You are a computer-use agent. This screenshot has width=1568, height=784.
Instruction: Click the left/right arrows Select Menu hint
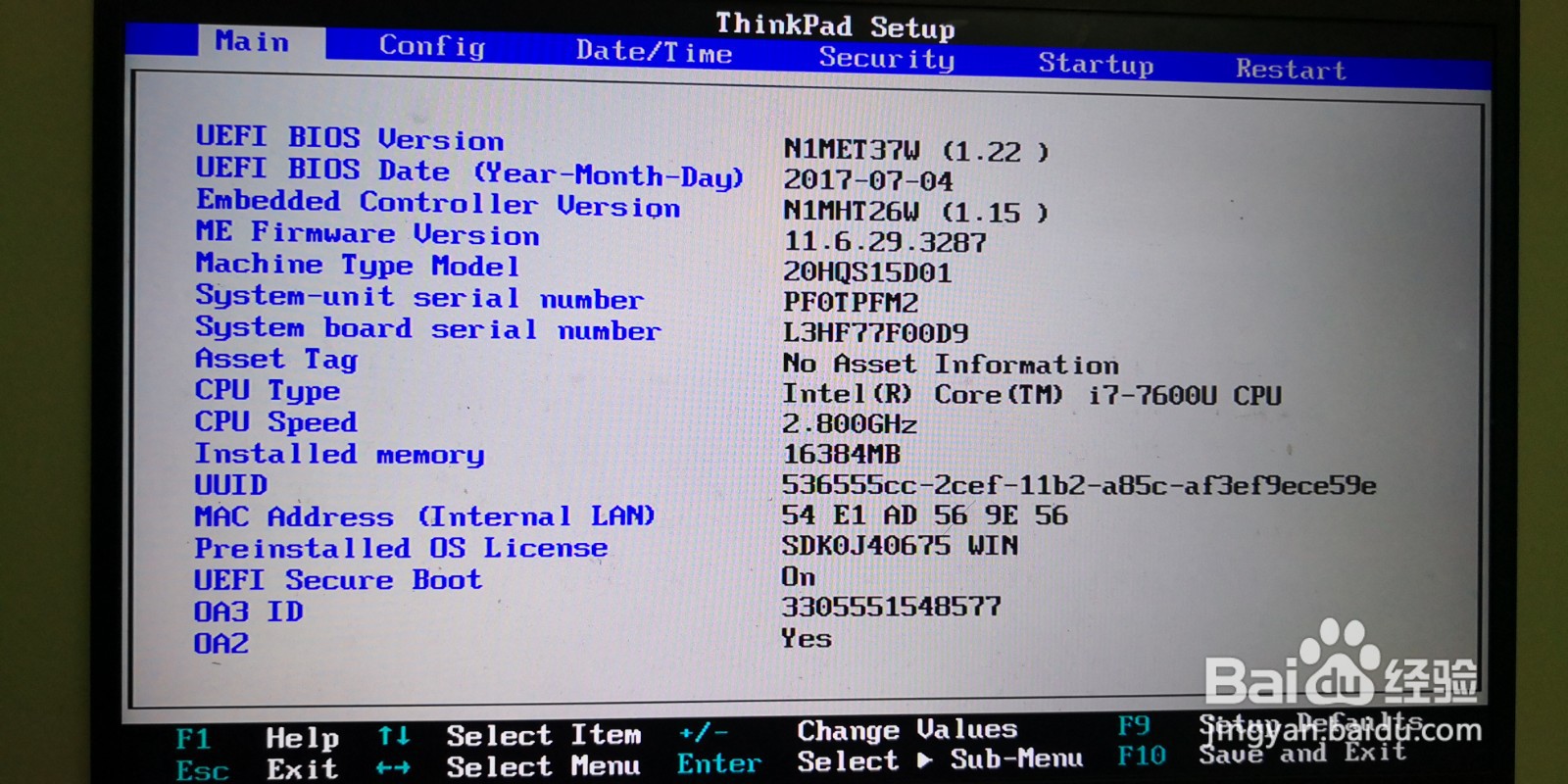coord(509,766)
